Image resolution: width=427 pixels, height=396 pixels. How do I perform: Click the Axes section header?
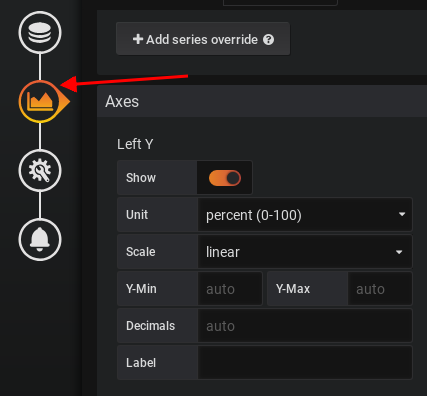pyautogui.click(x=262, y=101)
